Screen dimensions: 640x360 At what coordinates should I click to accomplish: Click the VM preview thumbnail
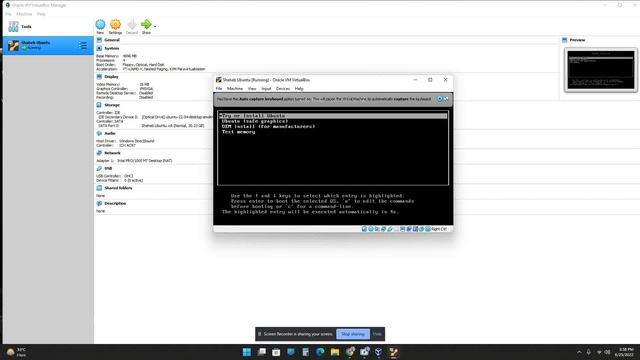click(x=601, y=70)
